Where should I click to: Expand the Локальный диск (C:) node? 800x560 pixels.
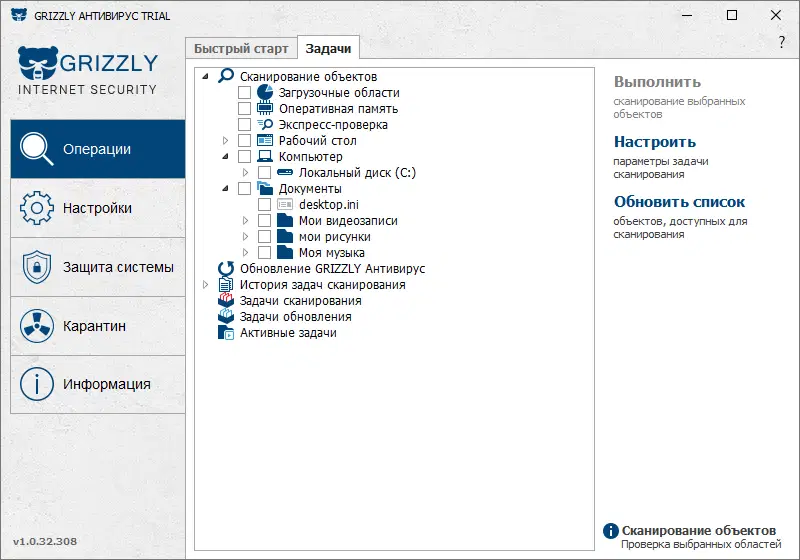pos(245,172)
